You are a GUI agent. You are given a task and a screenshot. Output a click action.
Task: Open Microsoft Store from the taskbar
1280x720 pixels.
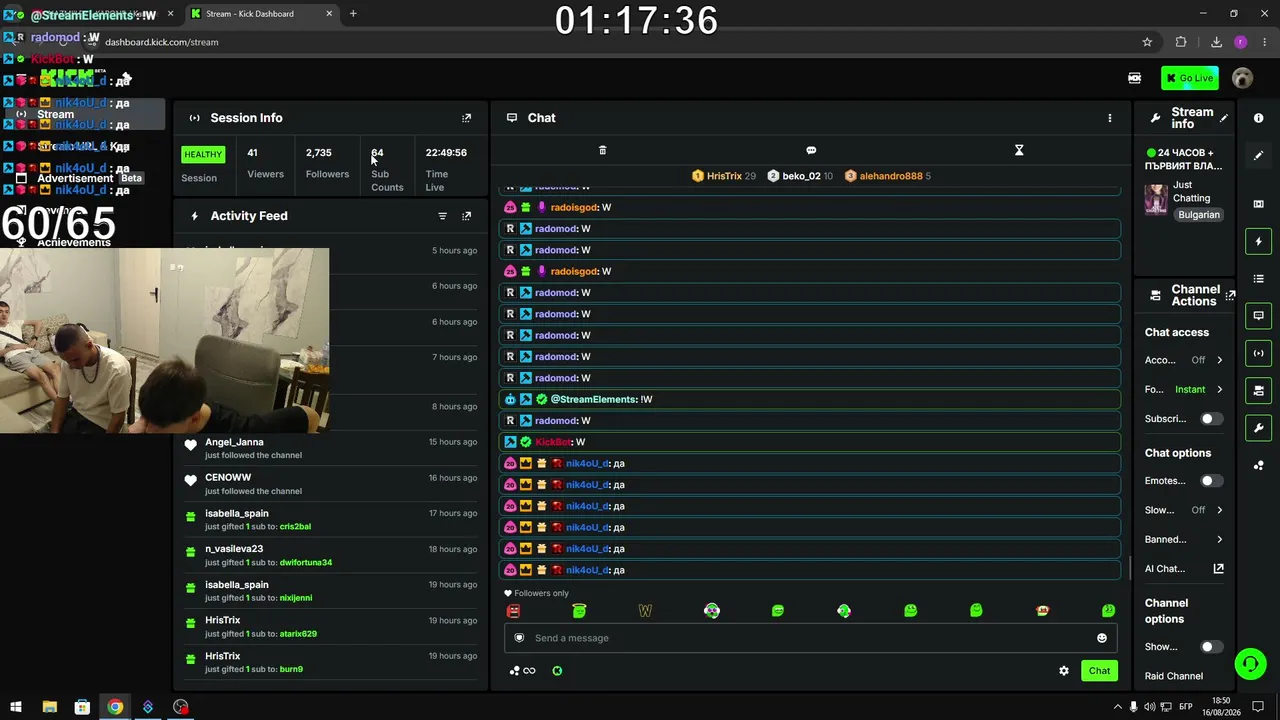click(82, 707)
